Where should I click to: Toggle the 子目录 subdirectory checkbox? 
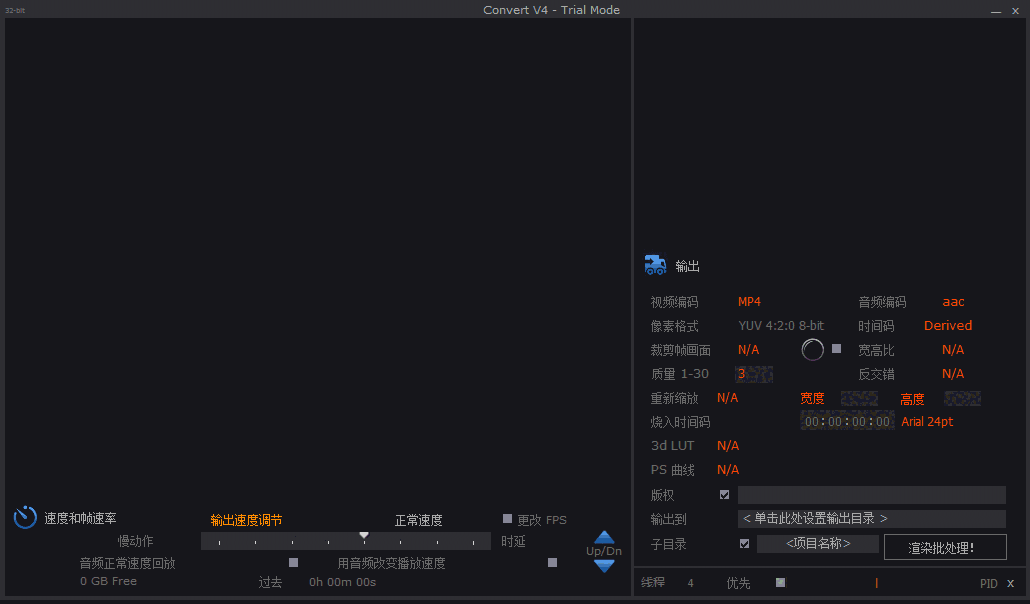coord(744,543)
